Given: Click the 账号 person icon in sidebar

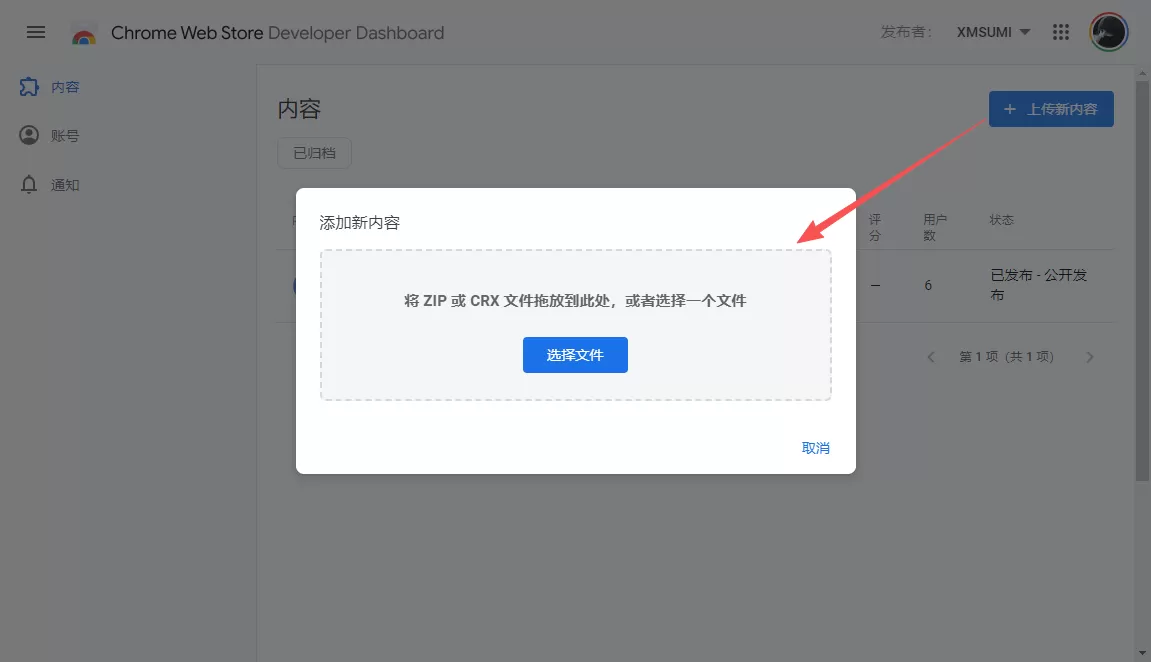Looking at the screenshot, I should tap(29, 136).
